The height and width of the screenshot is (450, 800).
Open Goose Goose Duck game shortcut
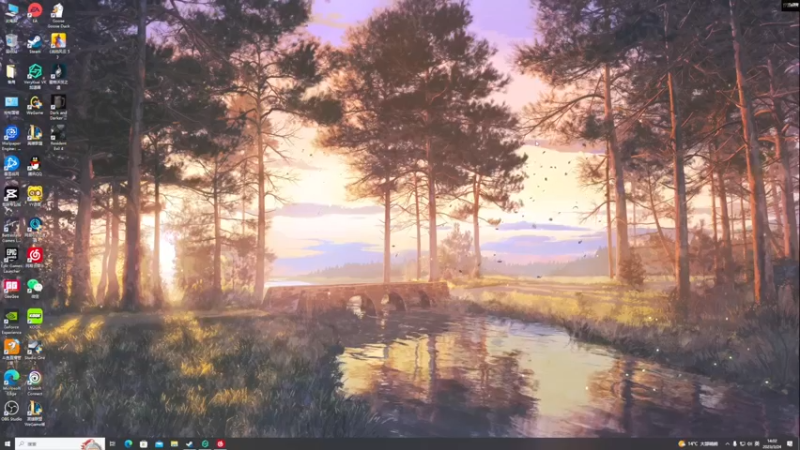click(x=58, y=15)
